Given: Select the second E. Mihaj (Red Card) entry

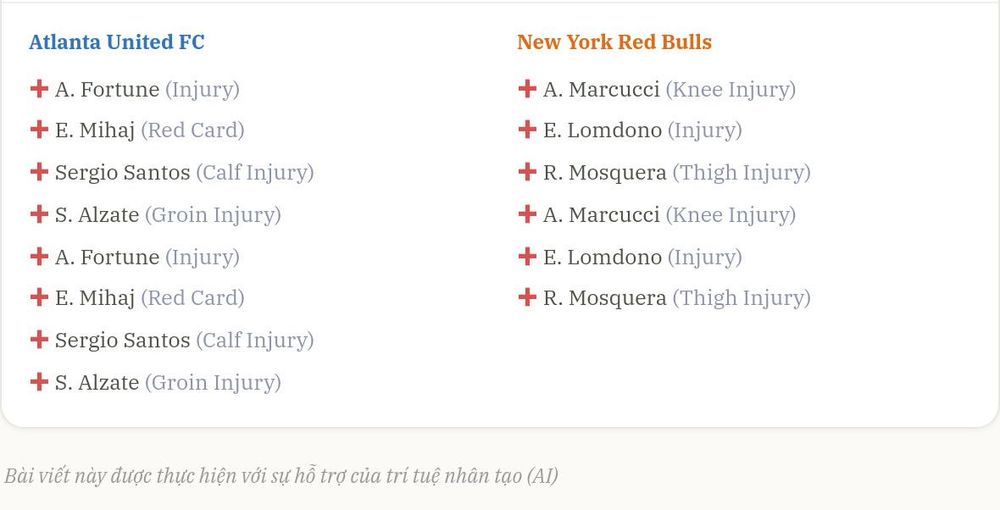Looking at the screenshot, I should coord(137,298).
